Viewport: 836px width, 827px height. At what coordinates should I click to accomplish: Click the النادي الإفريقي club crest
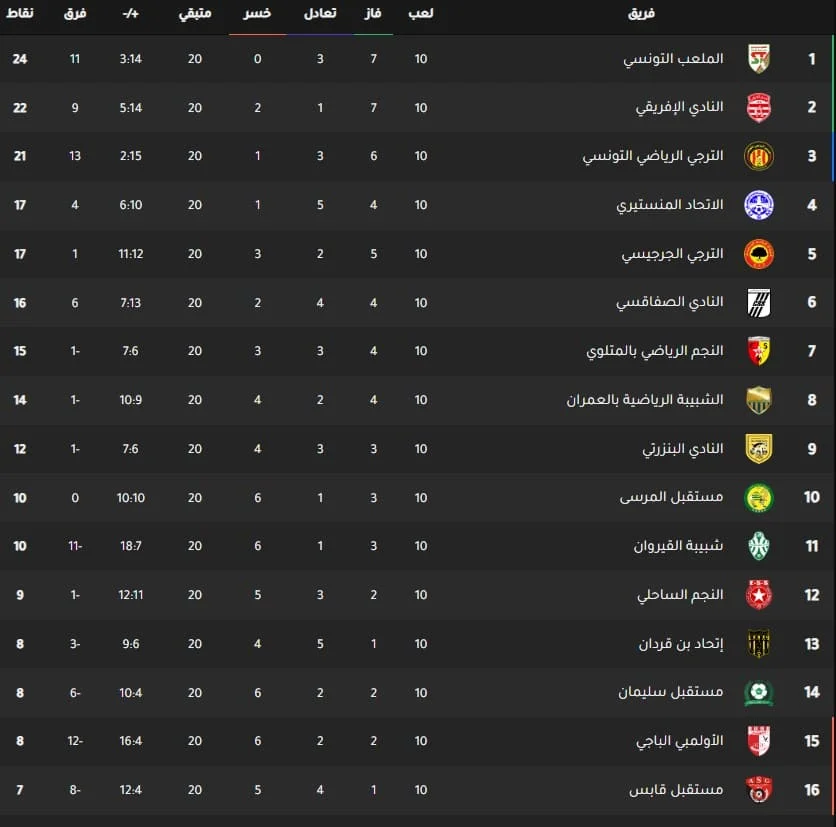click(759, 107)
